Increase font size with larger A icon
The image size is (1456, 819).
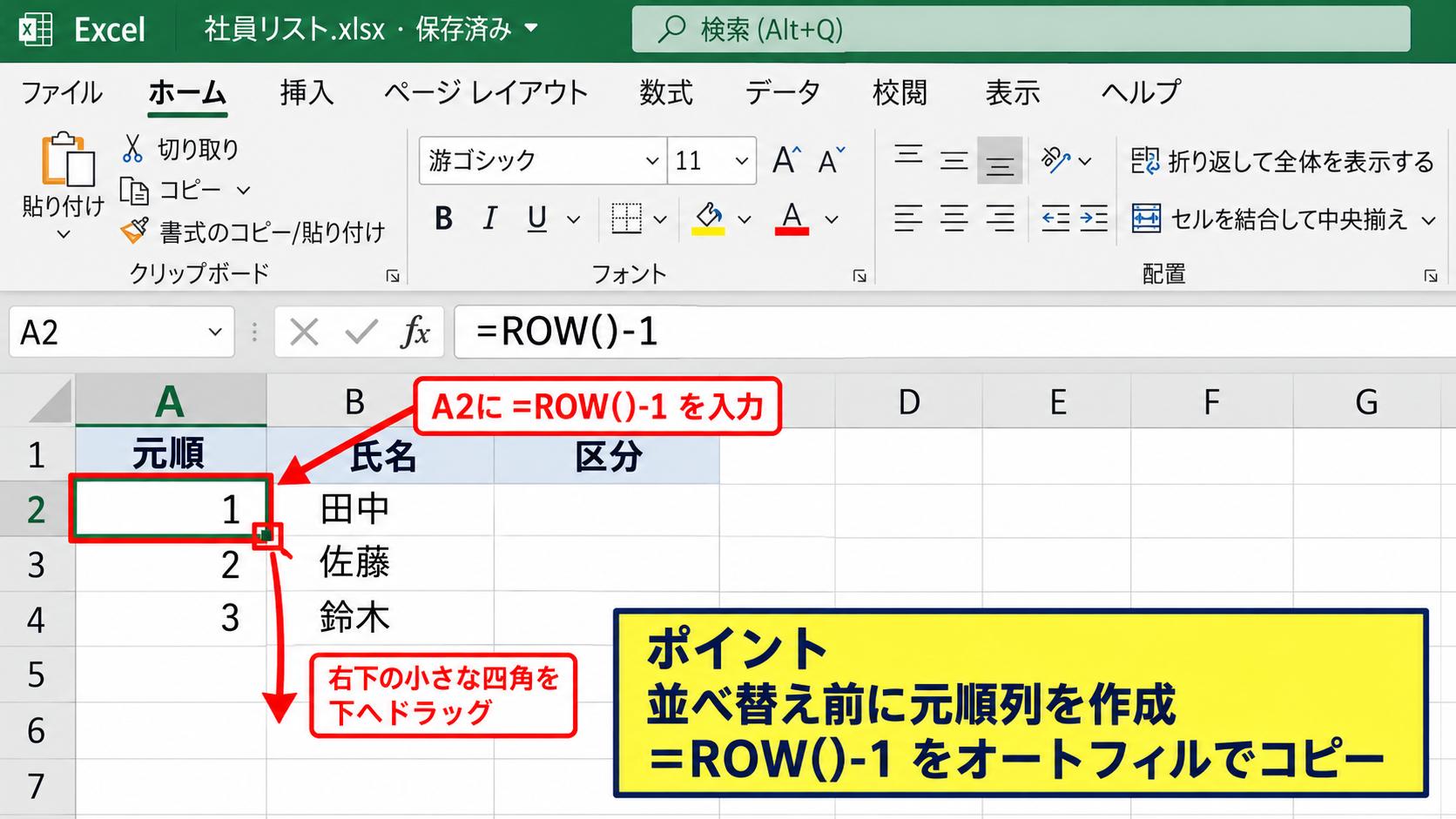[x=787, y=160]
